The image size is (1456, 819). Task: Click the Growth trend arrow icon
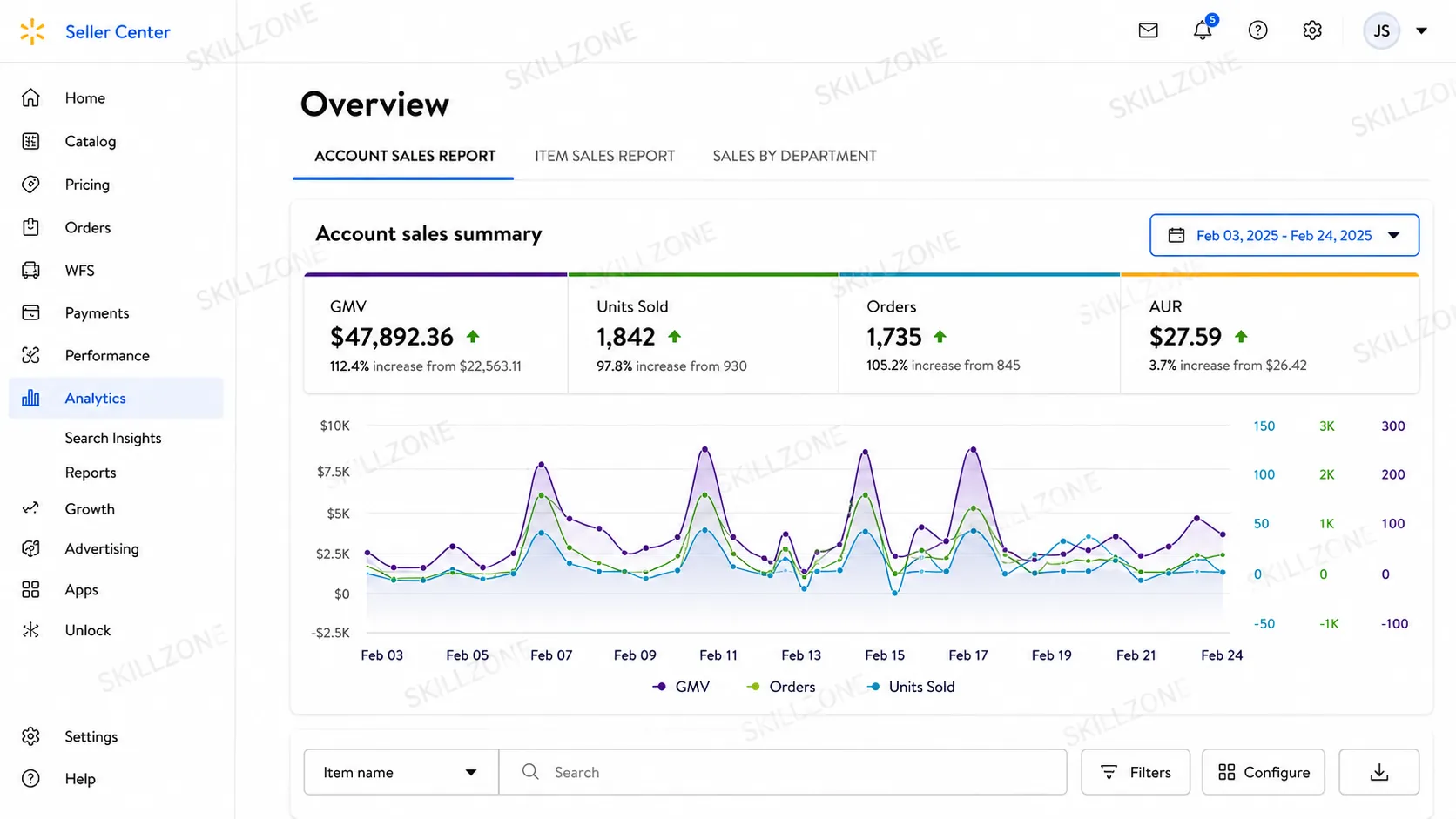click(30, 508)
